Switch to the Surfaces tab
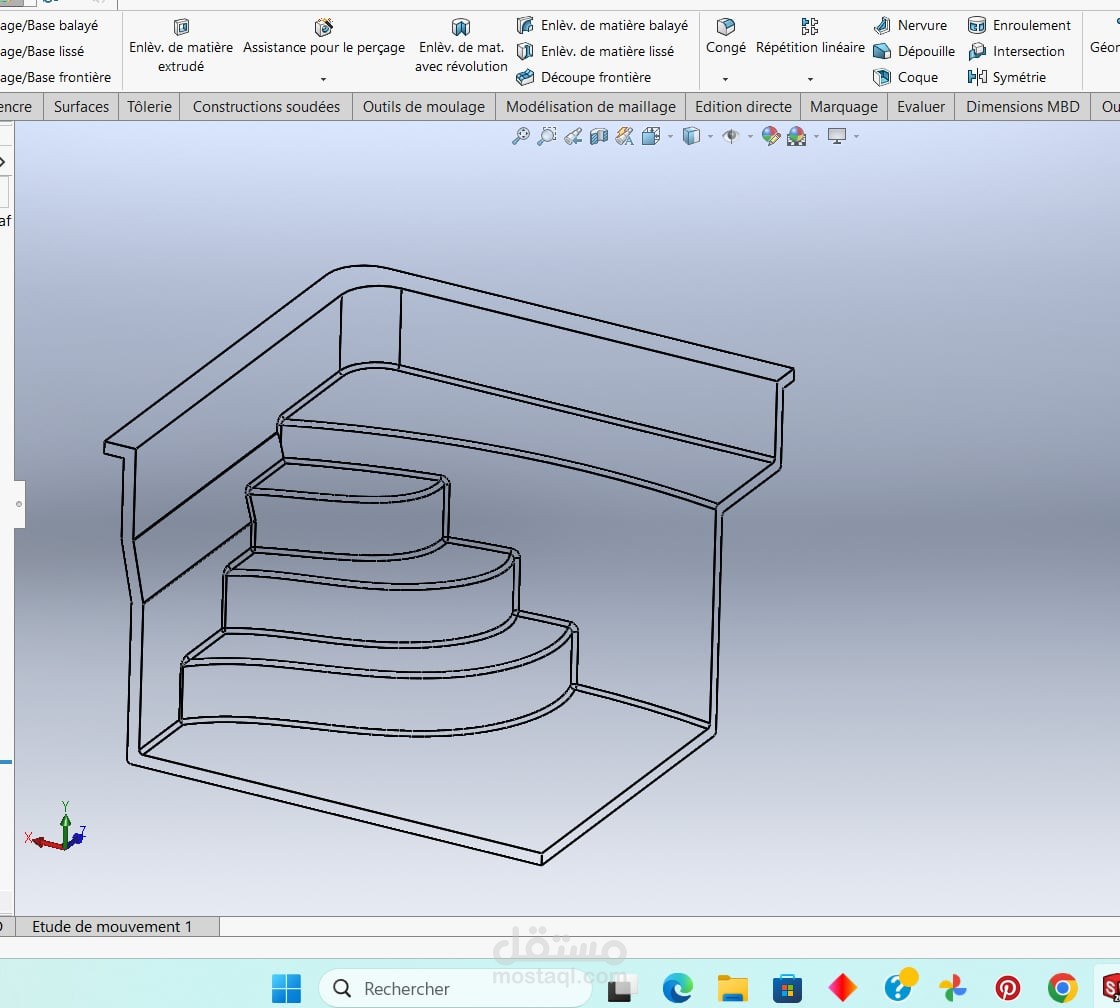 pyautogui.click(x=81, y=106)
